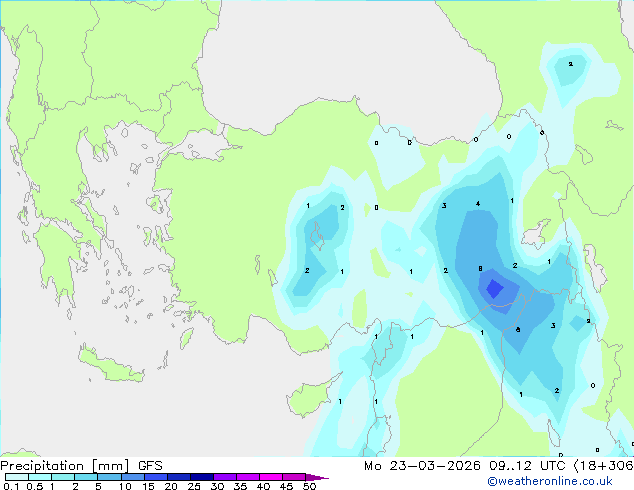
Task: Choose the 40–45 mm magenta legend swatch
Action: [271, 477]
